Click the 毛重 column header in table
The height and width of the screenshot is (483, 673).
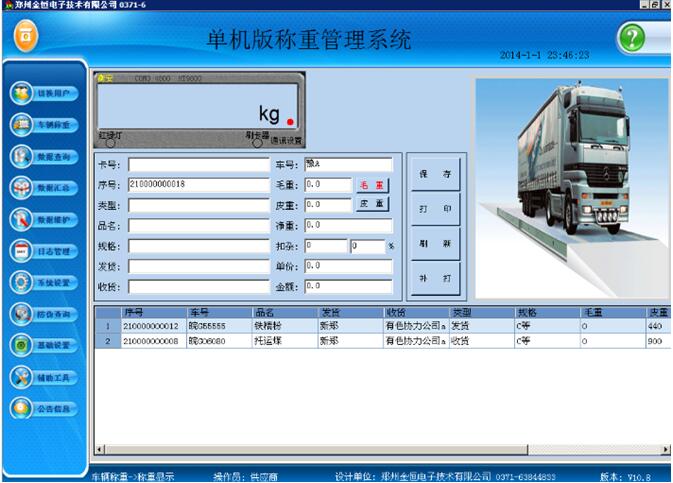(613, 312)
